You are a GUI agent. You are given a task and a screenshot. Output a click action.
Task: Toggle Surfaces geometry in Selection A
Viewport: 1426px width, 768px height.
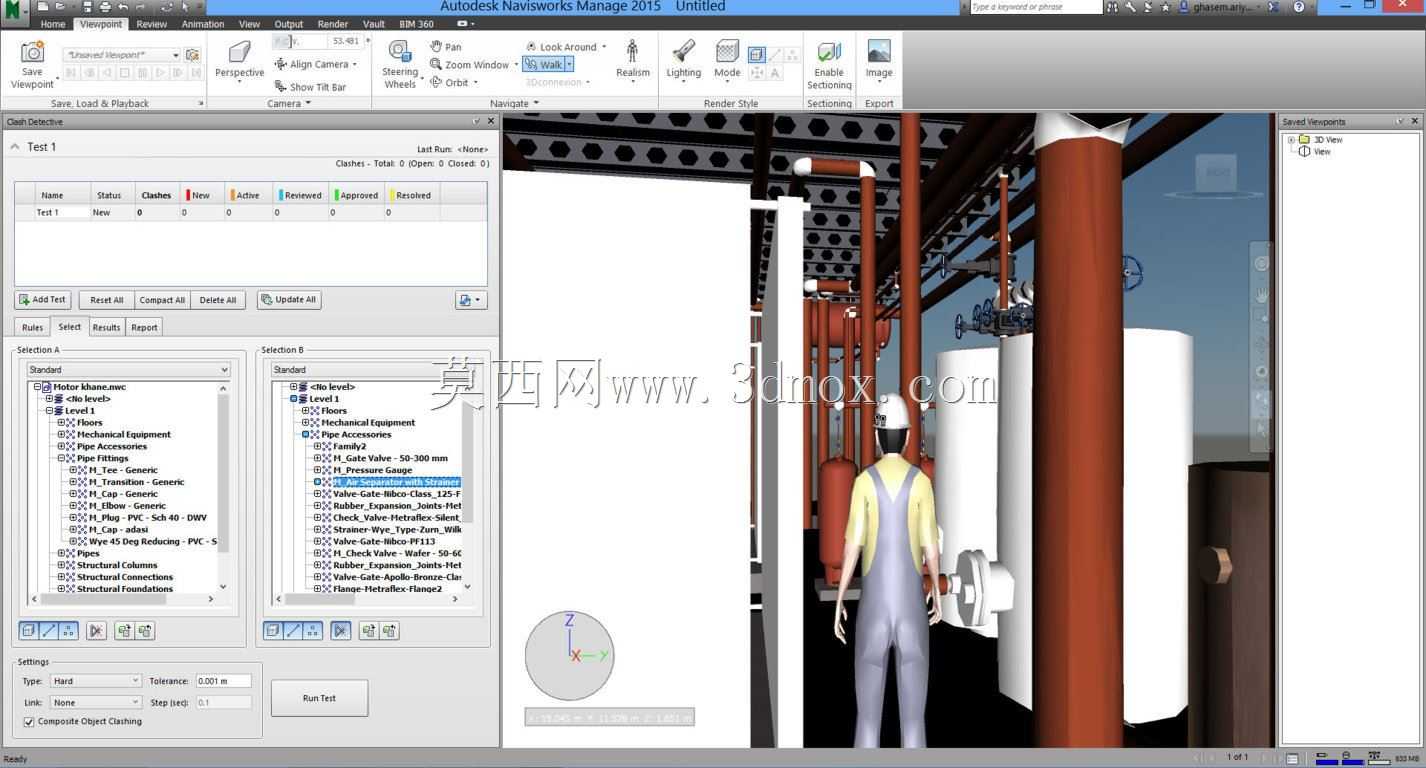pyautogui.click(x=28, y=631)
